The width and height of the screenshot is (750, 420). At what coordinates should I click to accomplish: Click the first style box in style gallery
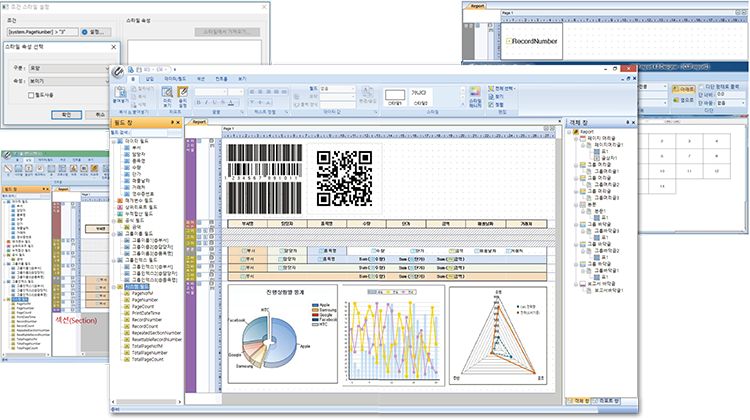pos(395,97)
